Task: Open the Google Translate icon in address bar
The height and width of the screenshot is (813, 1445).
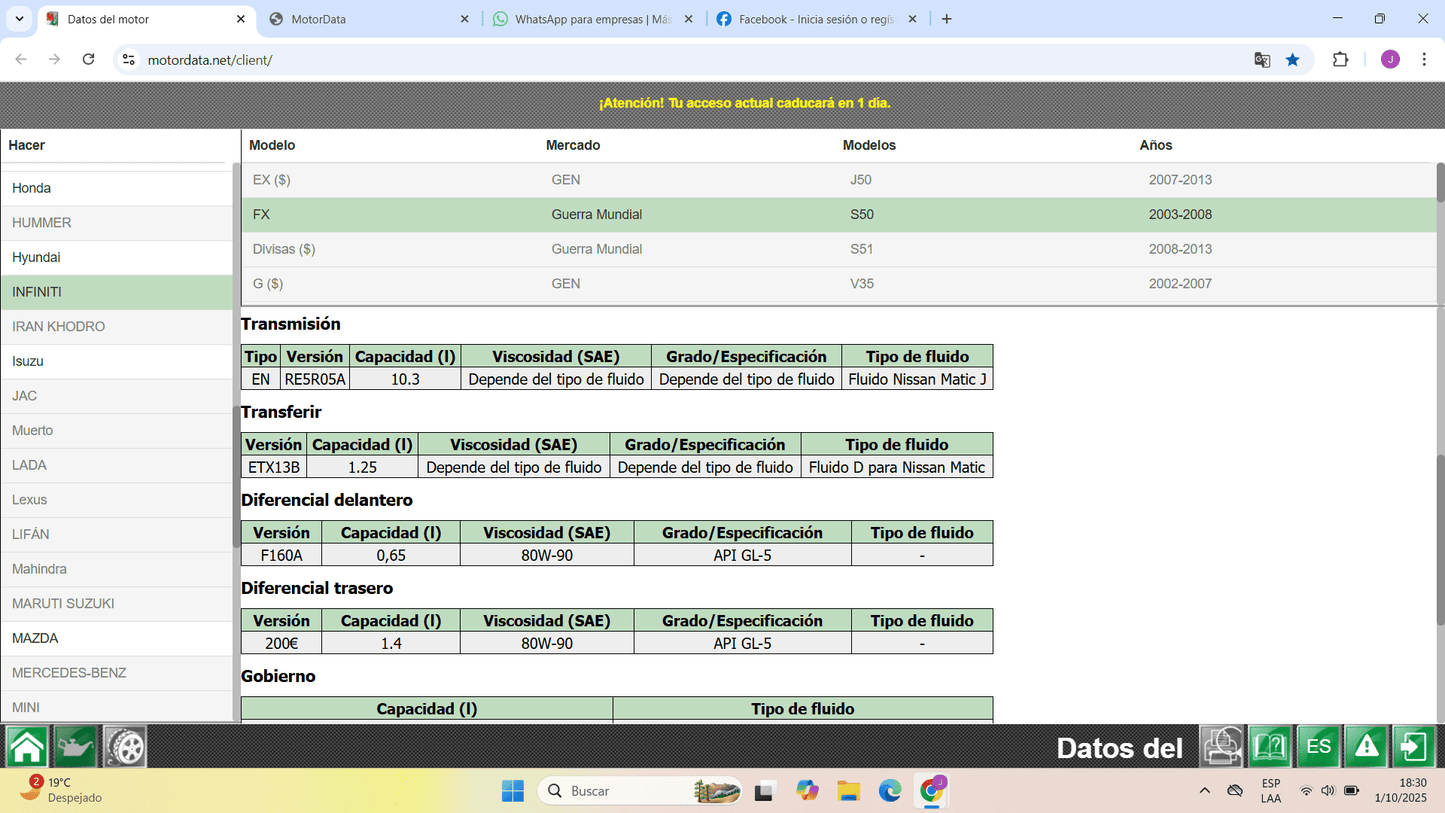Action: click(x=1262, y=60)
